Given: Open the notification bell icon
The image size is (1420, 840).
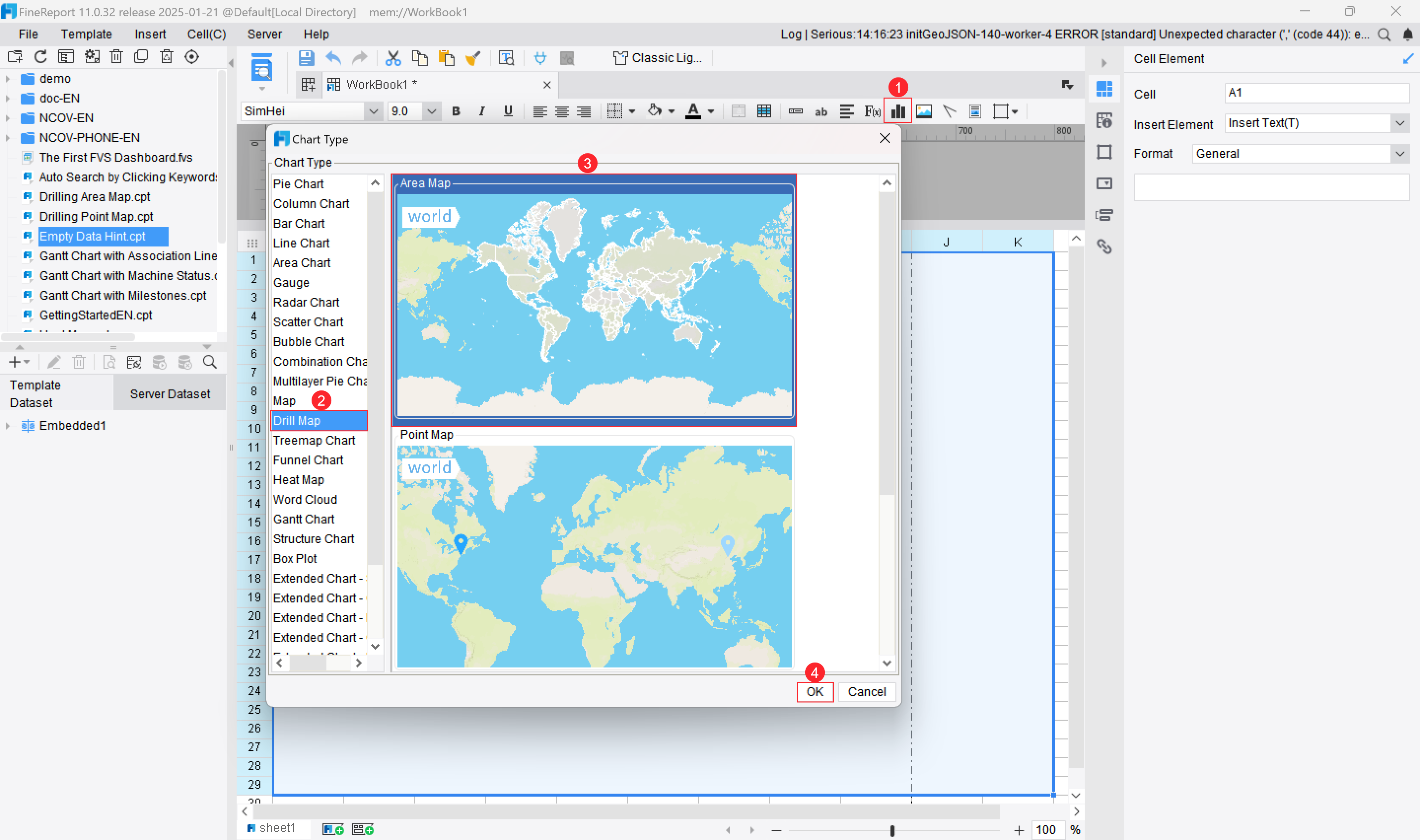Looking at the screenshot, I should (1408, 35).
